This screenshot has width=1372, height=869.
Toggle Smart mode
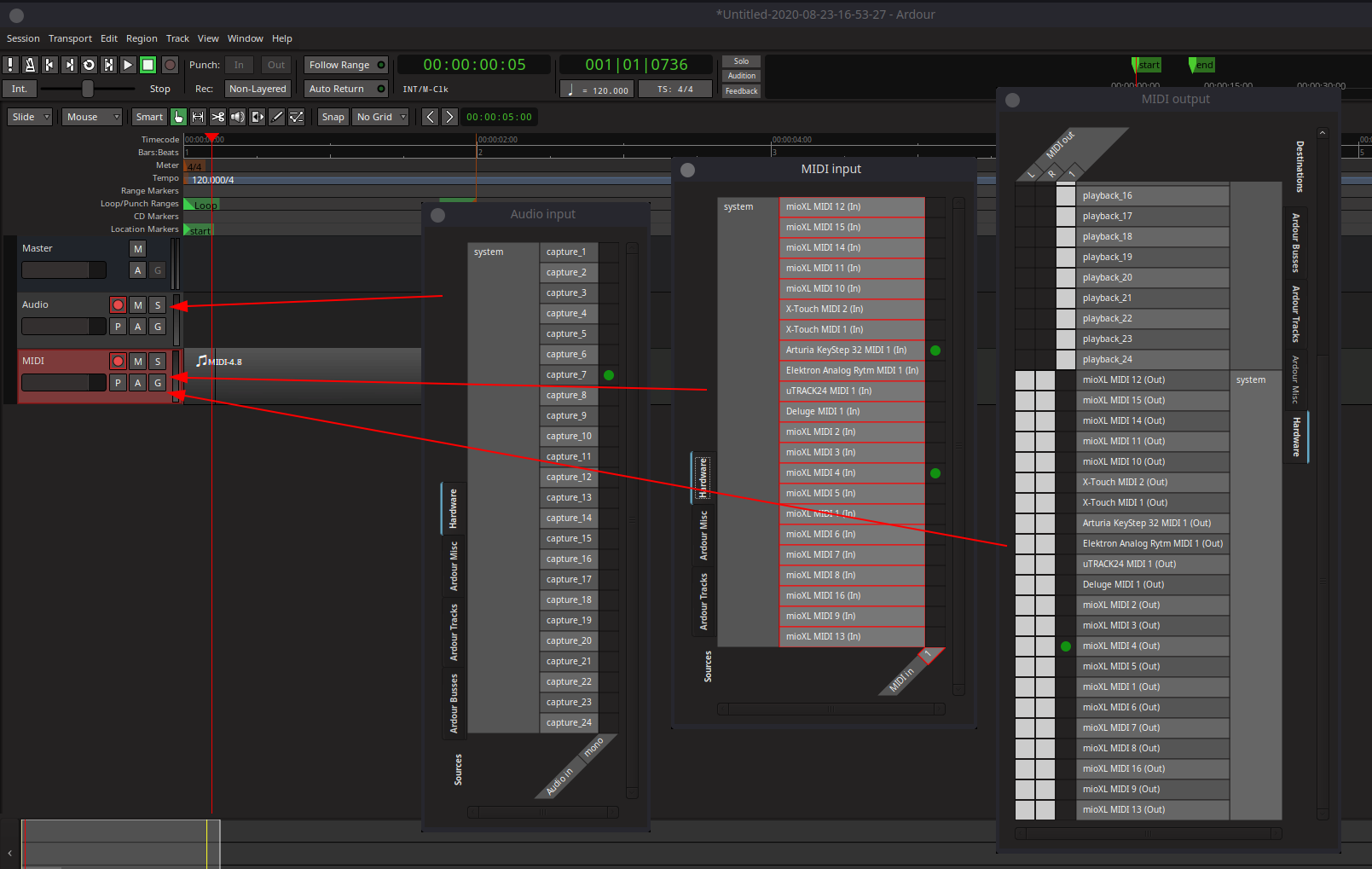[x=149, y=117]
